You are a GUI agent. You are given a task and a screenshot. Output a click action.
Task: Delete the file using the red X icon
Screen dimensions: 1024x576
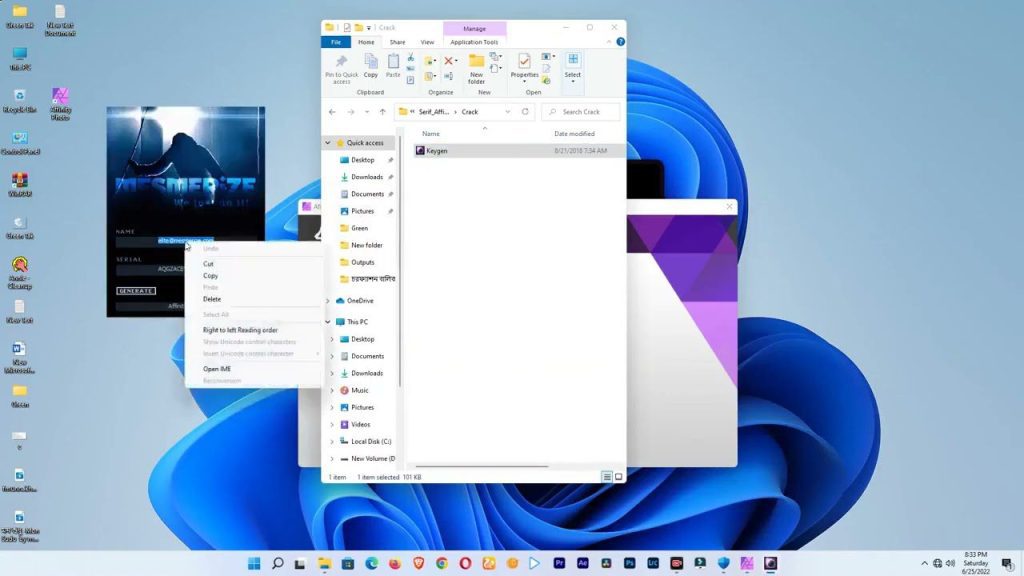448,61
